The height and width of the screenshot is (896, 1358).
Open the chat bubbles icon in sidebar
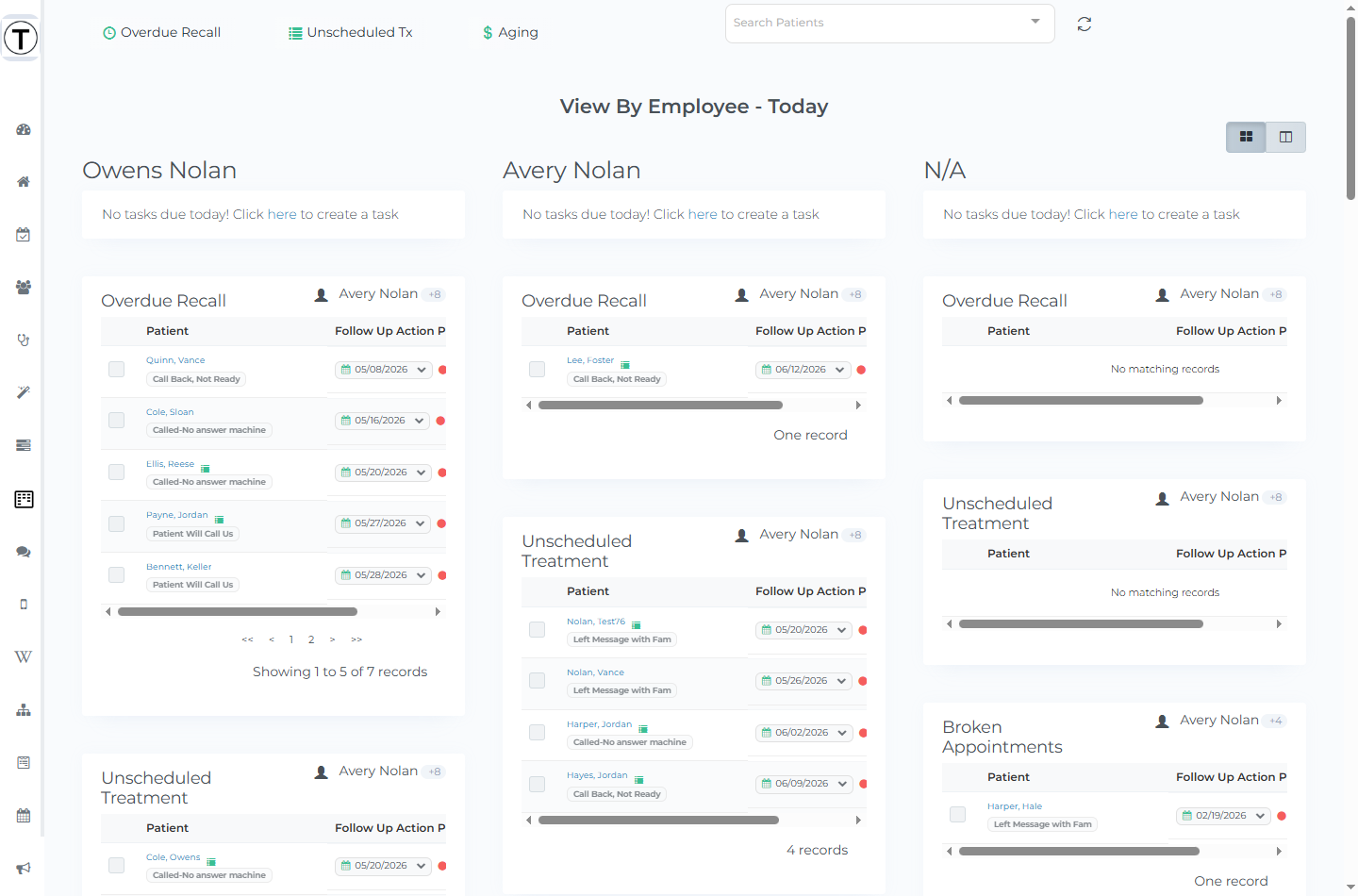(x=24, y=552)
